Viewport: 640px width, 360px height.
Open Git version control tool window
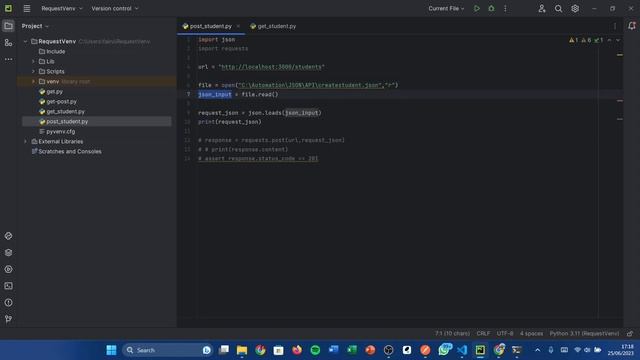[x=8, y=319]
